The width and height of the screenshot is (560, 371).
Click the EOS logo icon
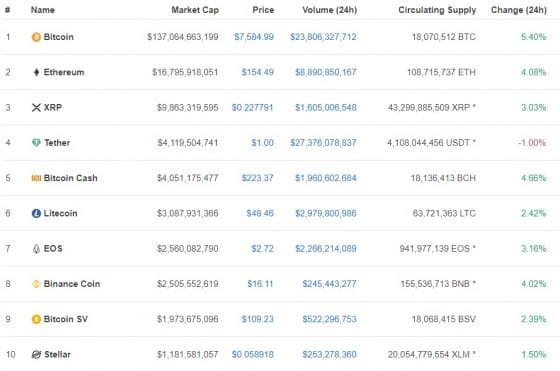point(36,249)
